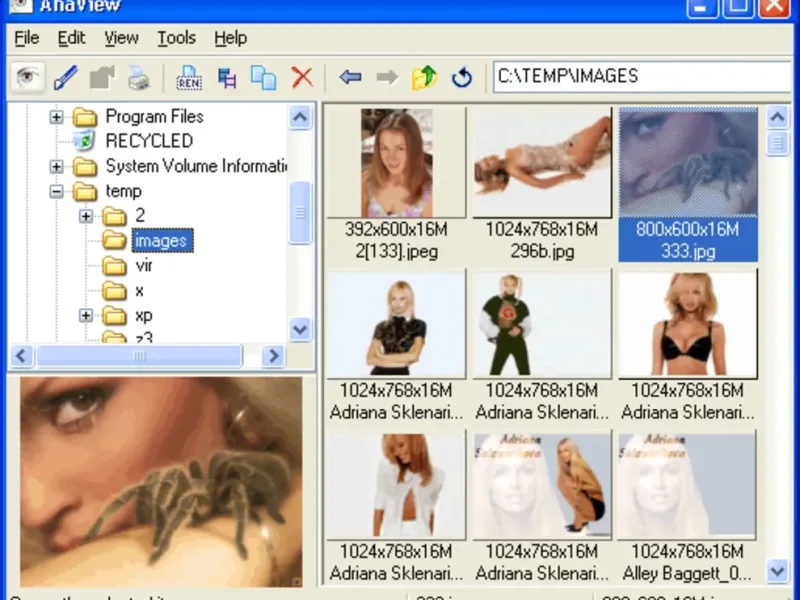This screenshot has height=600, width=800.
Task: Expand the xp folder node
Action: [x=86, y=316]
